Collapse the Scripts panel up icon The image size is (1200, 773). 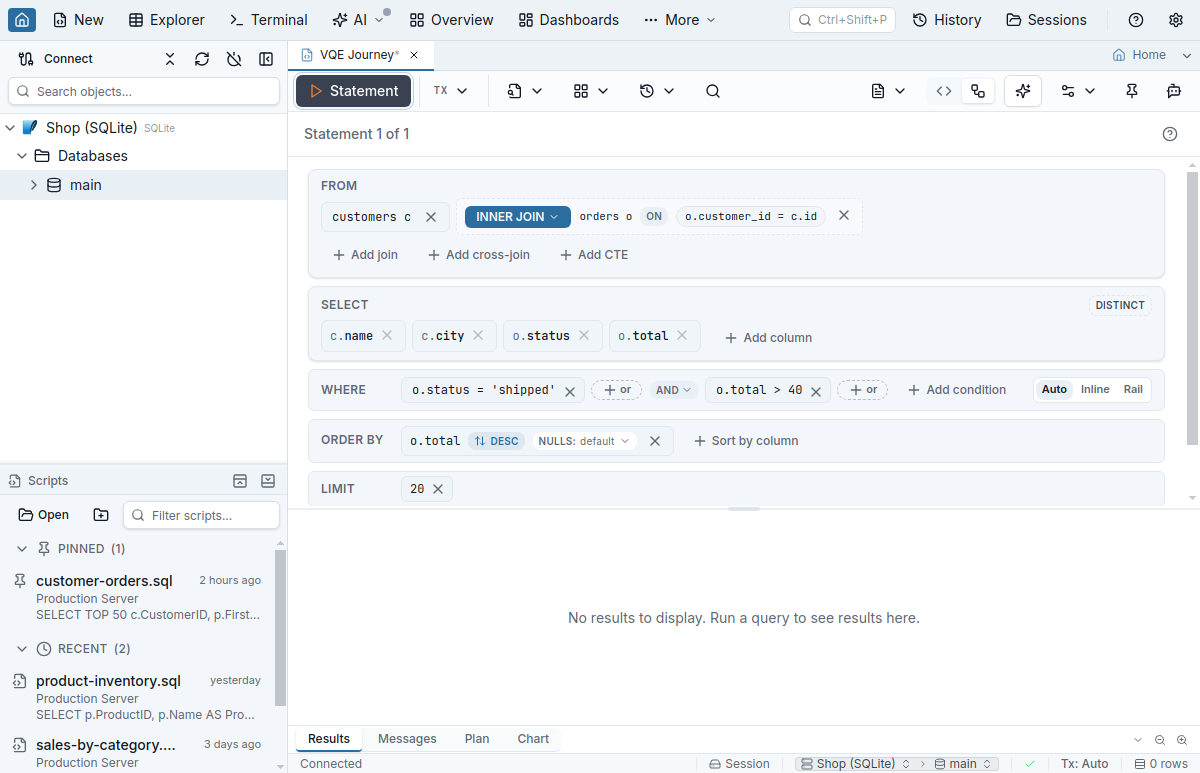point(240,481)
